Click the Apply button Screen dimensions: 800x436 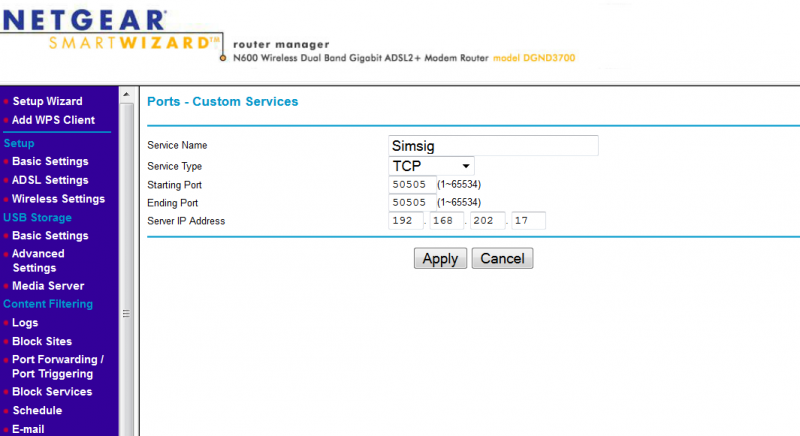(x=440, y=259)
